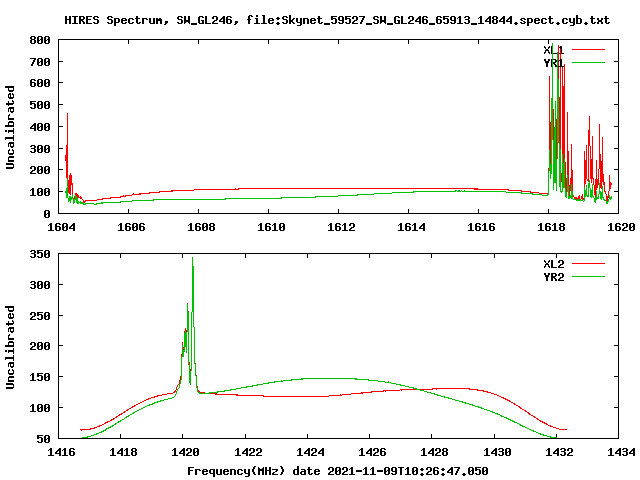This screenshot has height=480, width=640.
Task: Click the Uncalibrated label of the lower plot
Action: 10,347
